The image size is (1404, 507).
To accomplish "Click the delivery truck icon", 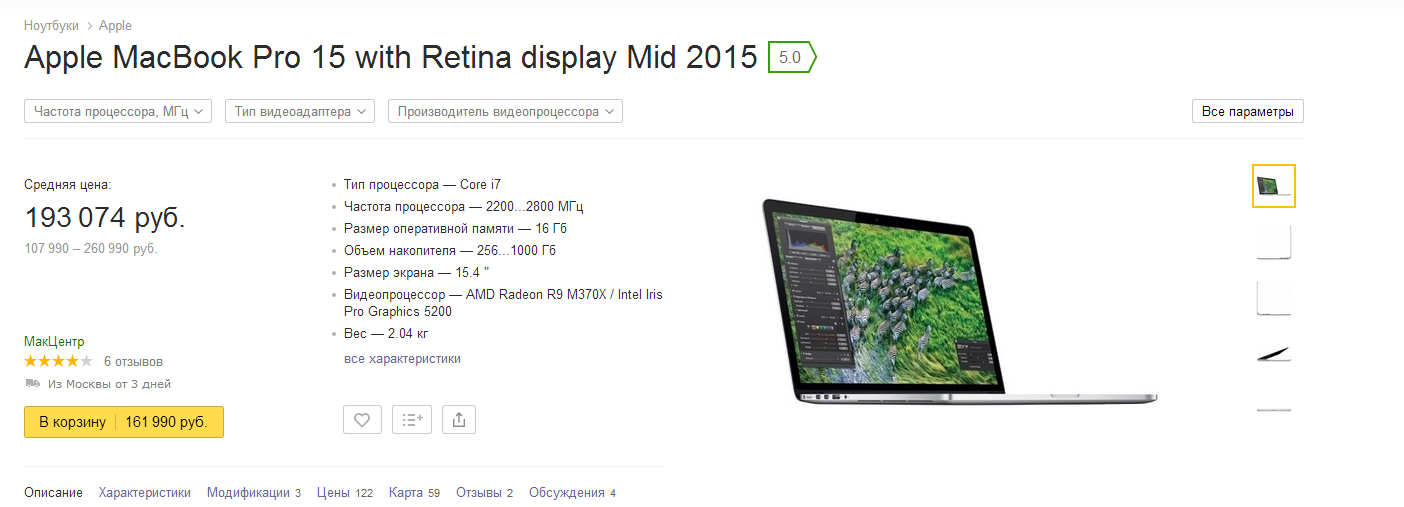I will (33, 383).
